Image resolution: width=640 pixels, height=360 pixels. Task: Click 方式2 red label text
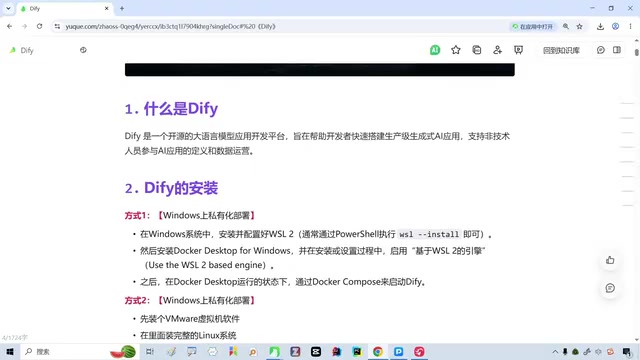(x=138, y=300)
